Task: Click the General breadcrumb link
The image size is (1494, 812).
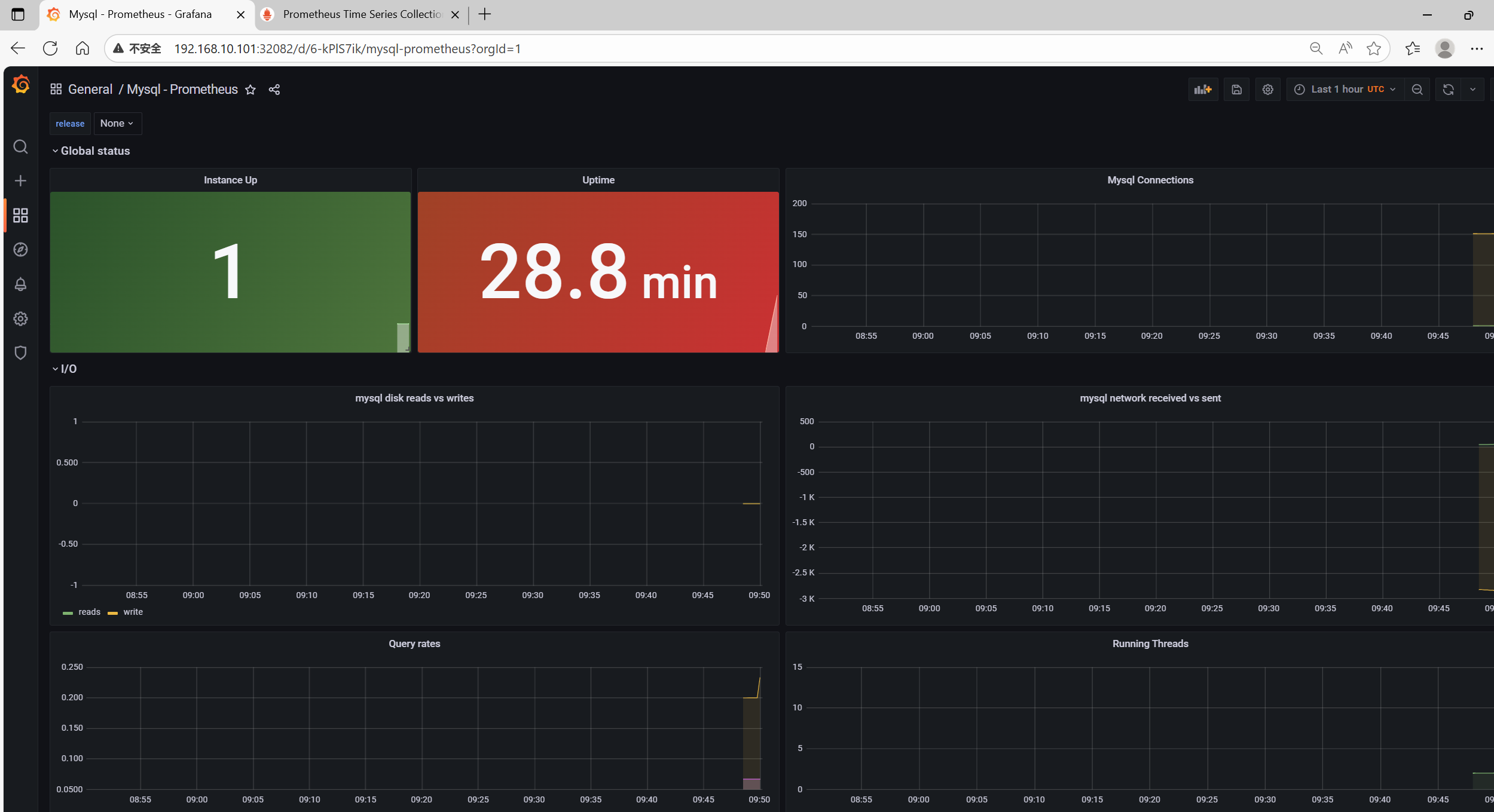Action: [90, 90]
